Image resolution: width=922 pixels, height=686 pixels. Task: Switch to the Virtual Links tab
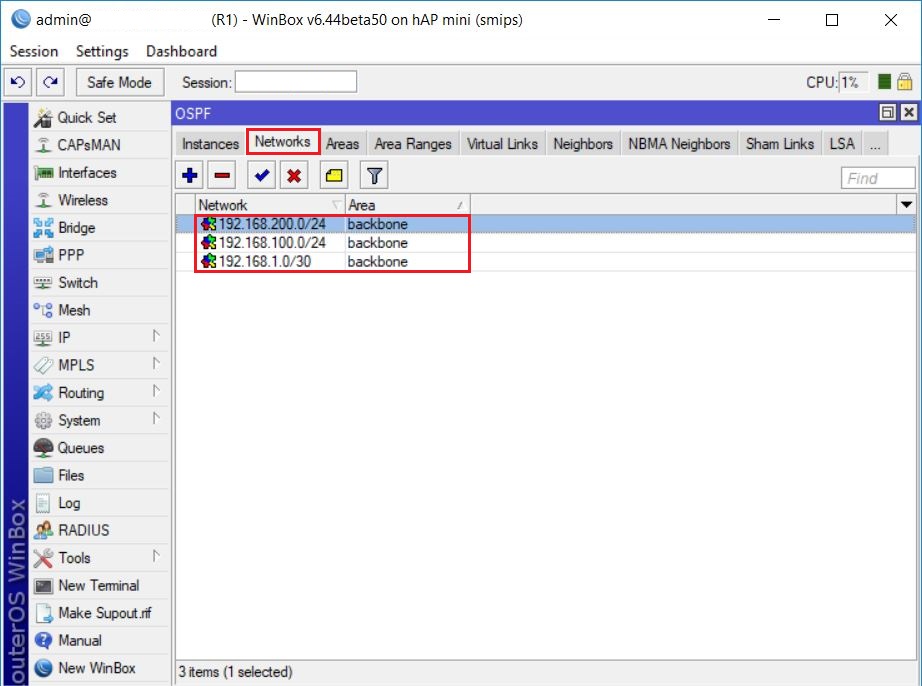point(502,144)
